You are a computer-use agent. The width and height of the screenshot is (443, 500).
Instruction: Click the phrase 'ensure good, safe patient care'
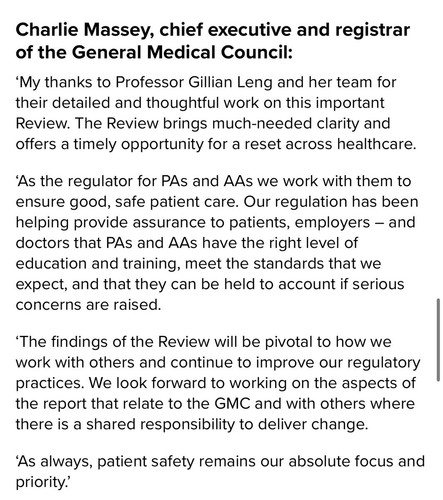click(127, 202)
